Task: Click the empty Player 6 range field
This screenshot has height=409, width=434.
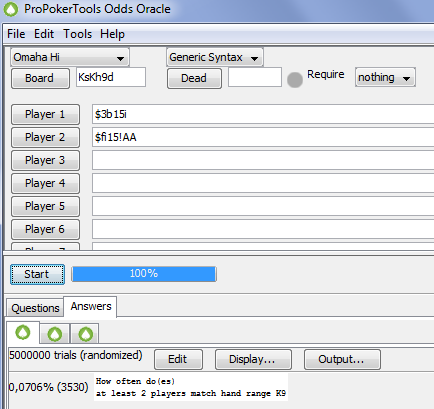Action: click(x=263, y=229)
